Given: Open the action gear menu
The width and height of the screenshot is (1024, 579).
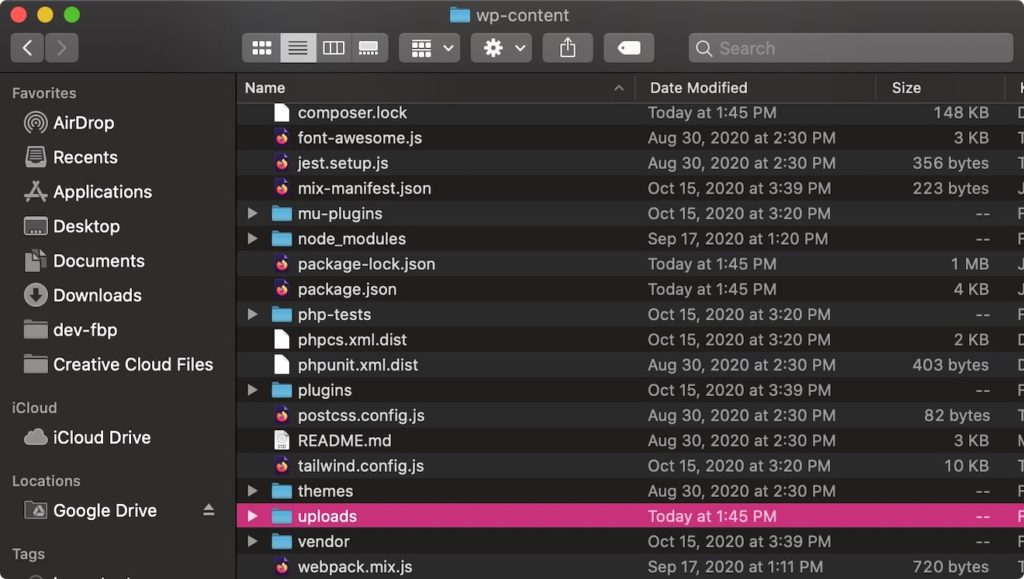Looking at the screenshot, I should pos(502,48).
